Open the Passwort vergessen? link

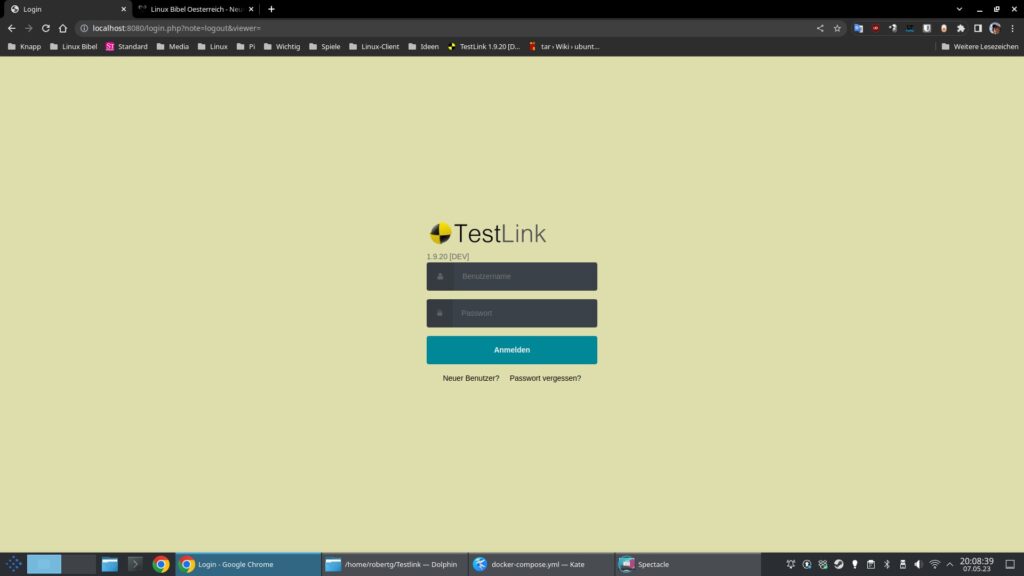[545, 378]
